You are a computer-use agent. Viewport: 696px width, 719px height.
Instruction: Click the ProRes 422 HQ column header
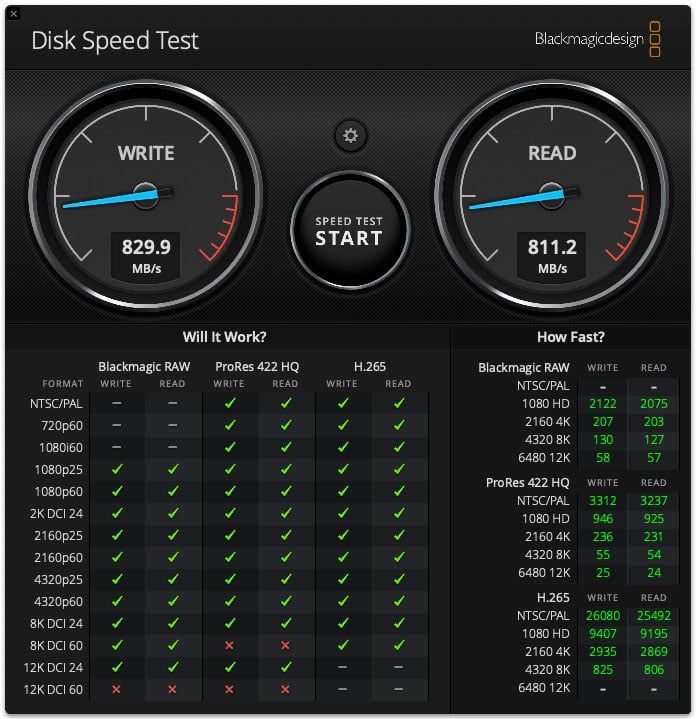257,367
